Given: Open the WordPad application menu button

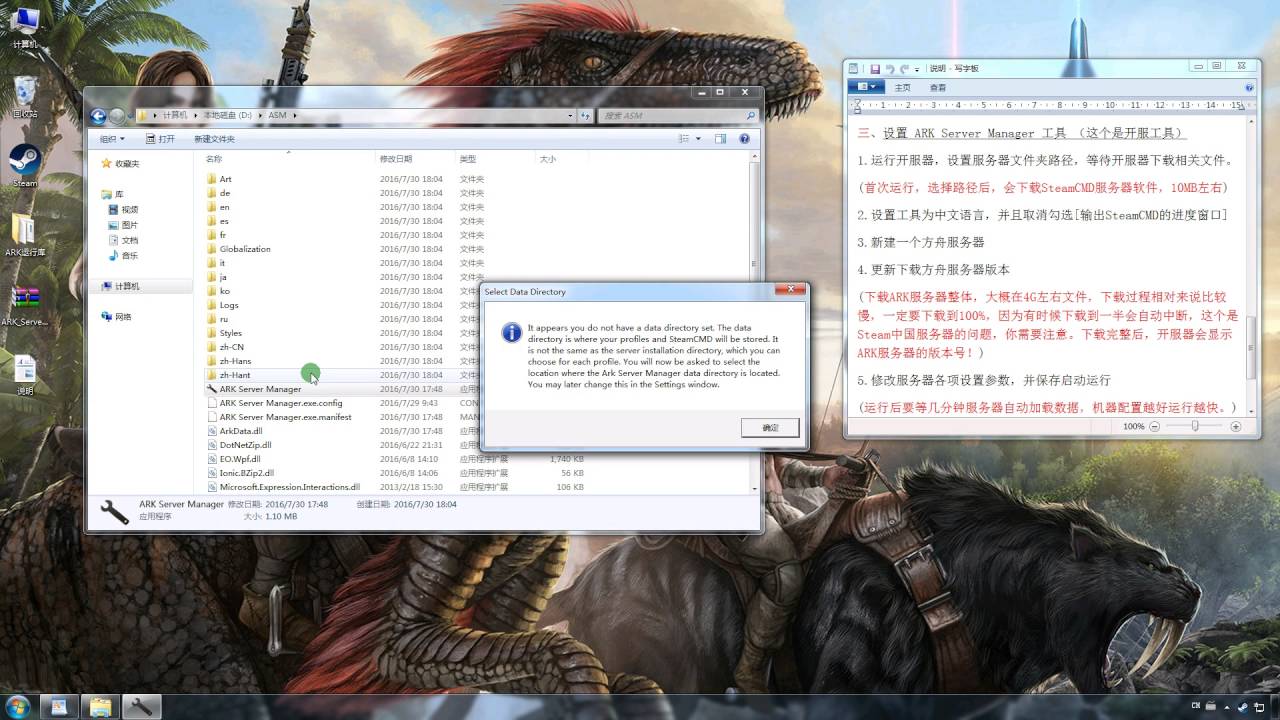Looking at the screenshot, I should (x=866, y=87).
